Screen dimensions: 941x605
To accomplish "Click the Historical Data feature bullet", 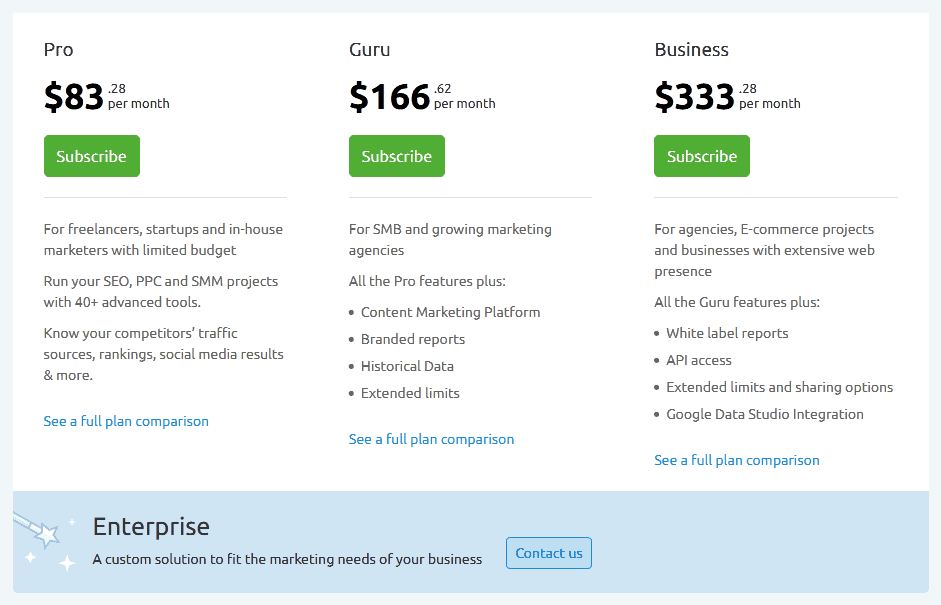I will click(407, 366).
